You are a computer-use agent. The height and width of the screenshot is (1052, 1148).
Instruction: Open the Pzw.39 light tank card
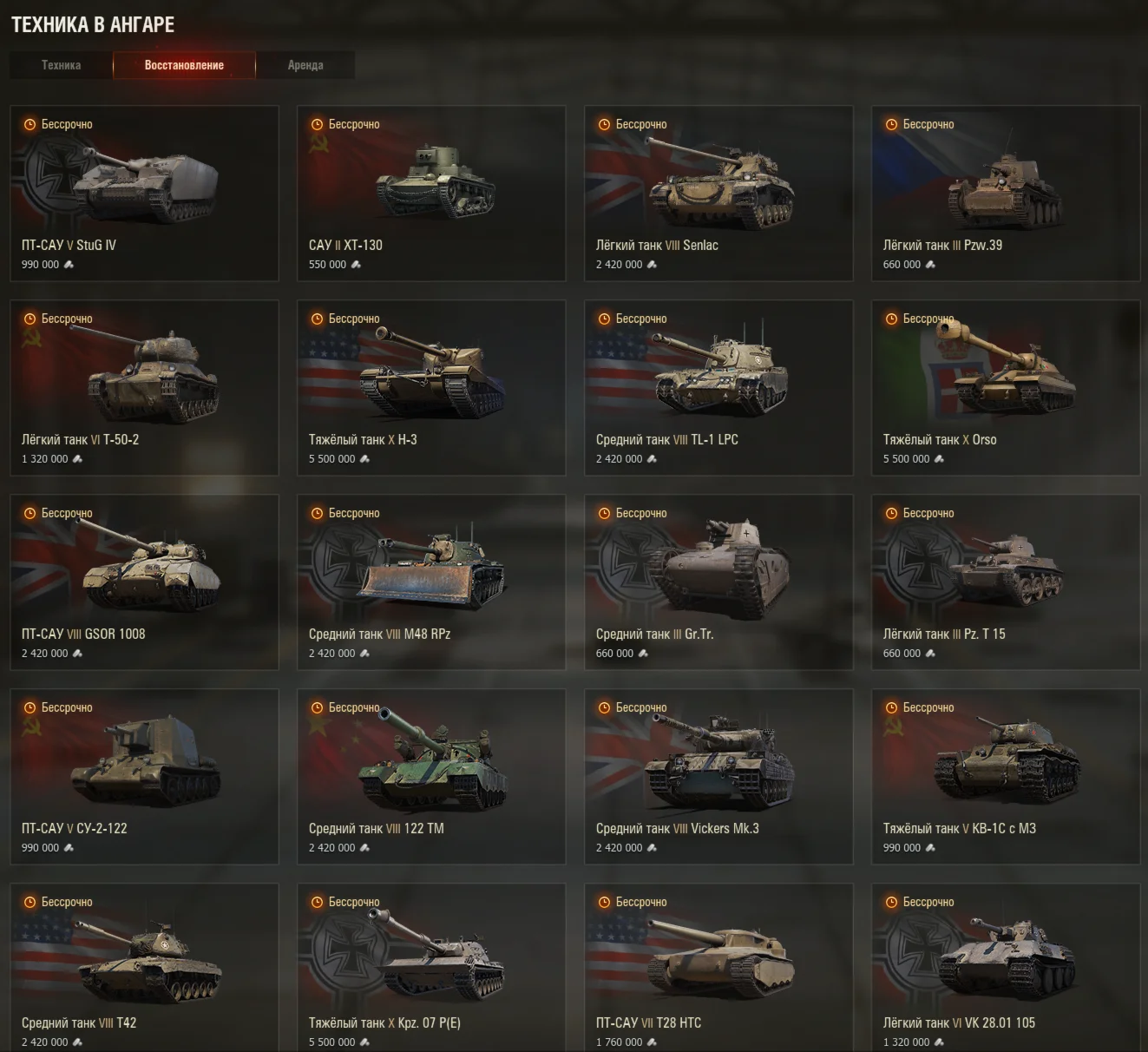tap(1006, 194)
